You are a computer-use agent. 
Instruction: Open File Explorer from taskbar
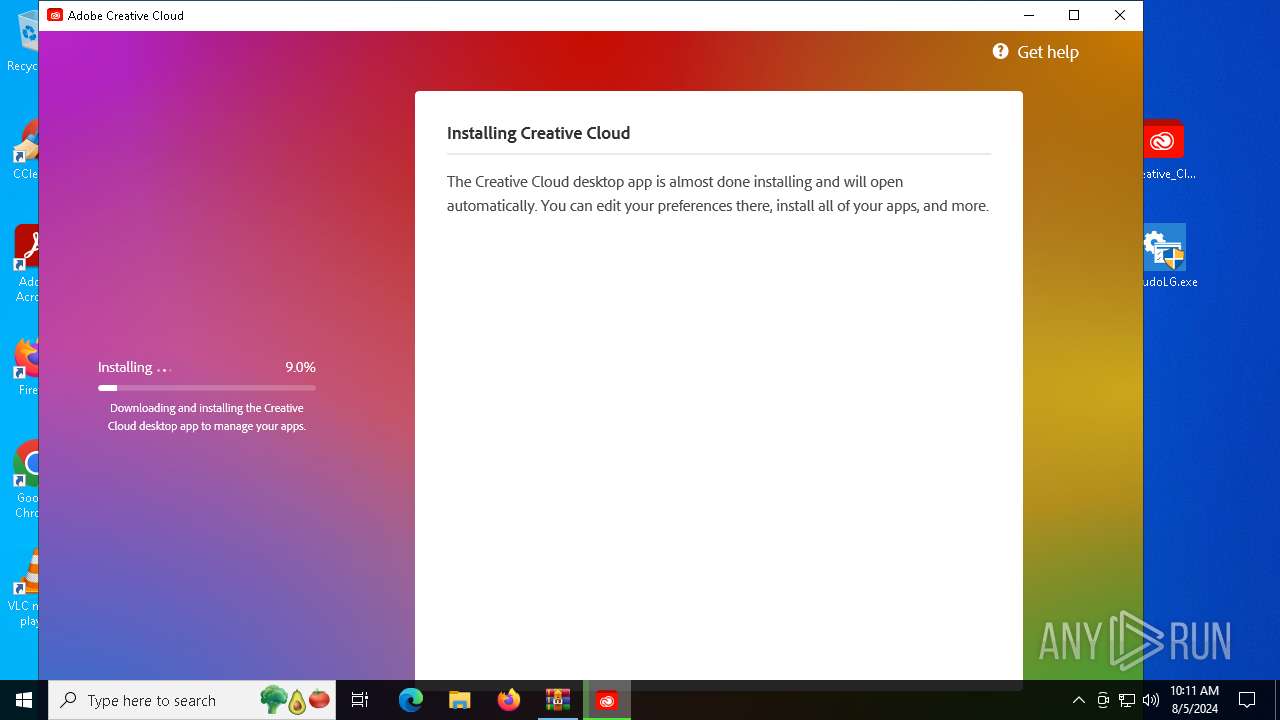tap(460, 700)
